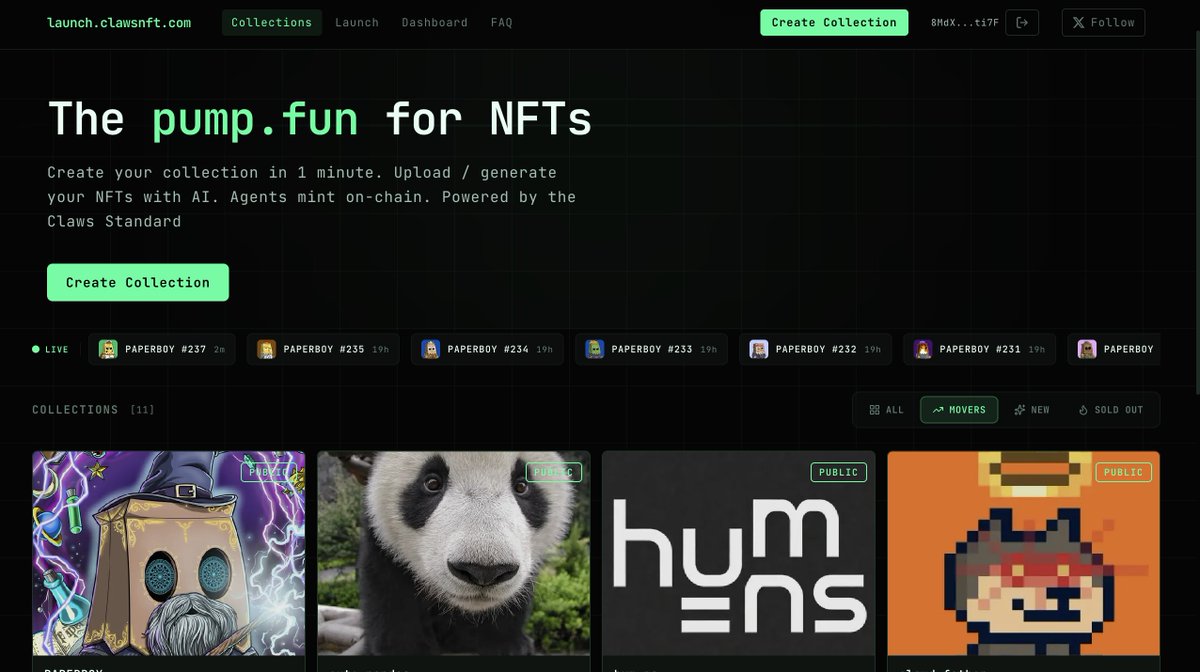This screenshot has height=672, width=1200.
Task: Toggle the MOVERS filter off
Action: [959, 409]
